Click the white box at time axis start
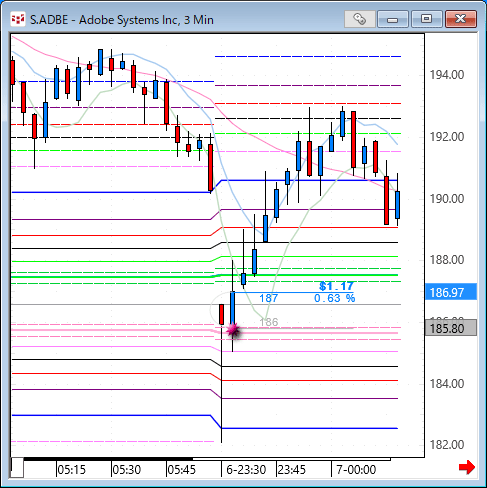Screen dimensions: 487x488 click(17, 468)
